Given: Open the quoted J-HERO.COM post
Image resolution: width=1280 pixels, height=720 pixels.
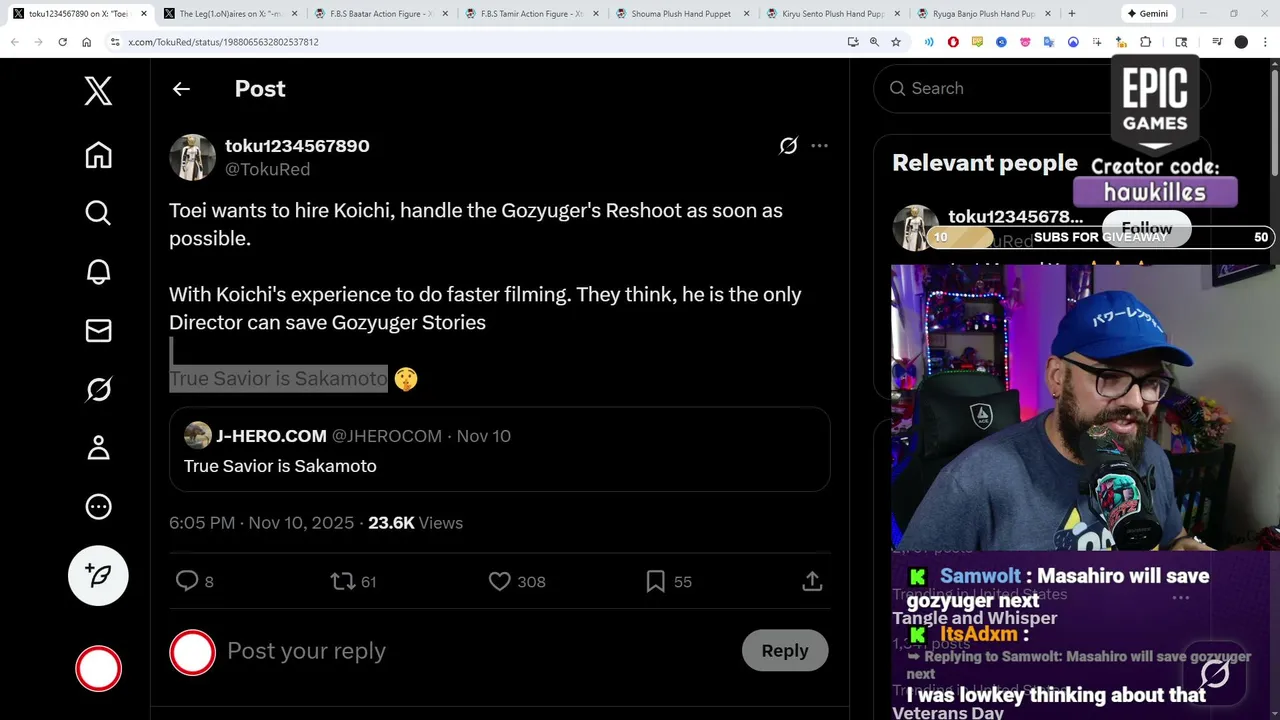Looking at the screenshot, I should click(x=499, y=449).
